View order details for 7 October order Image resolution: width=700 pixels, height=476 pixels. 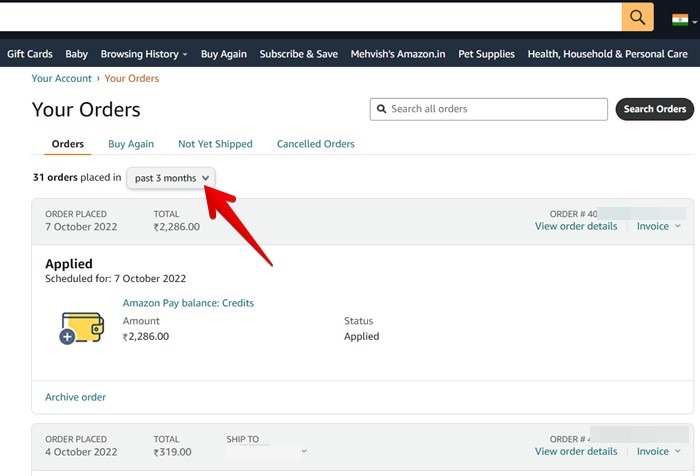pyautogui.click(x=576, y=226)
